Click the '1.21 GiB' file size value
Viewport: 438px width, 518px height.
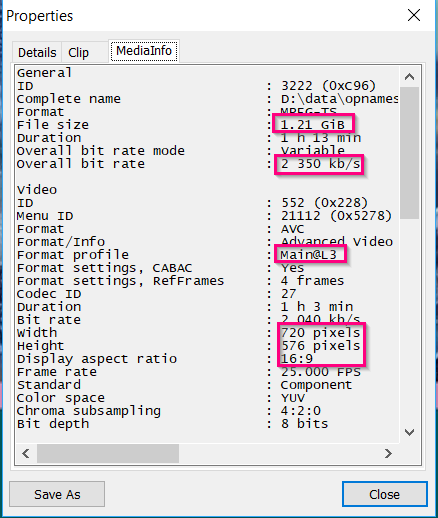point(312,125)
